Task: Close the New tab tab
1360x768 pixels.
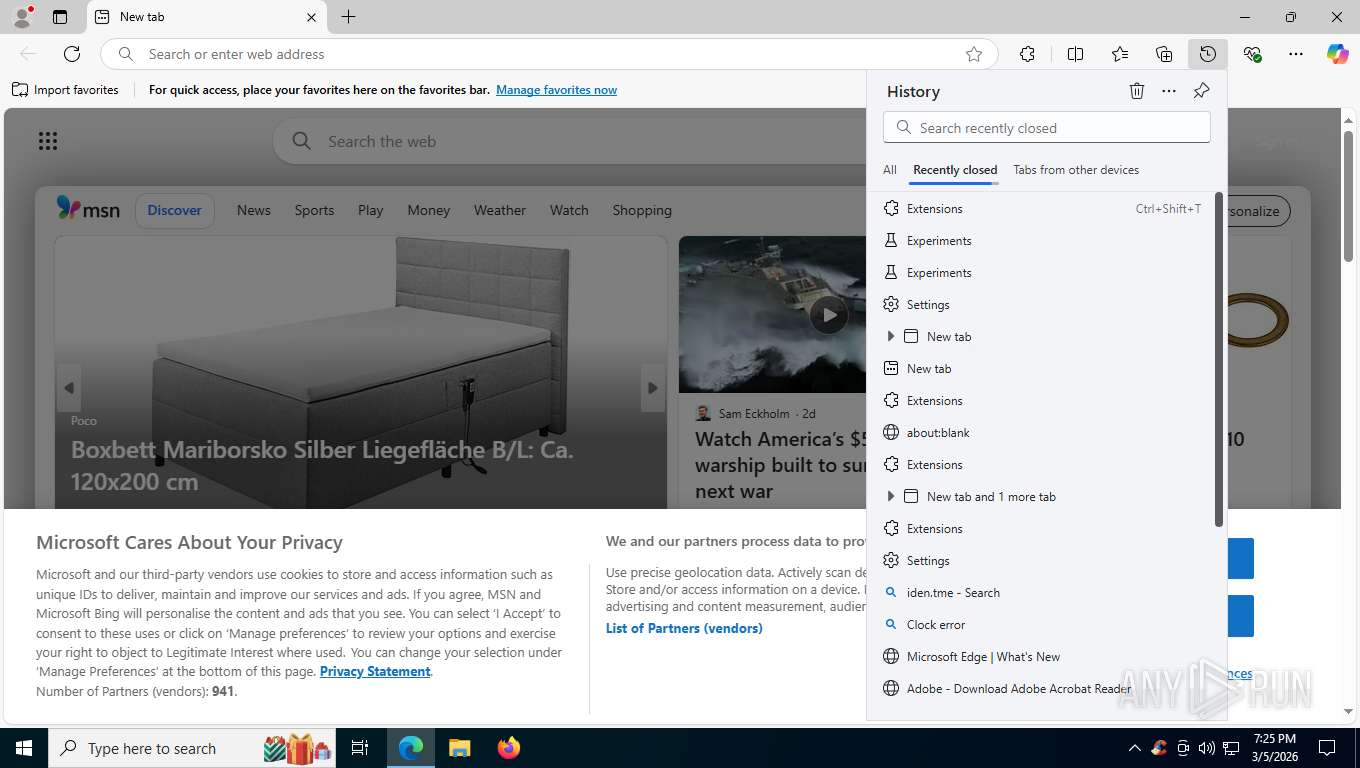Action: tap(311, 17)
